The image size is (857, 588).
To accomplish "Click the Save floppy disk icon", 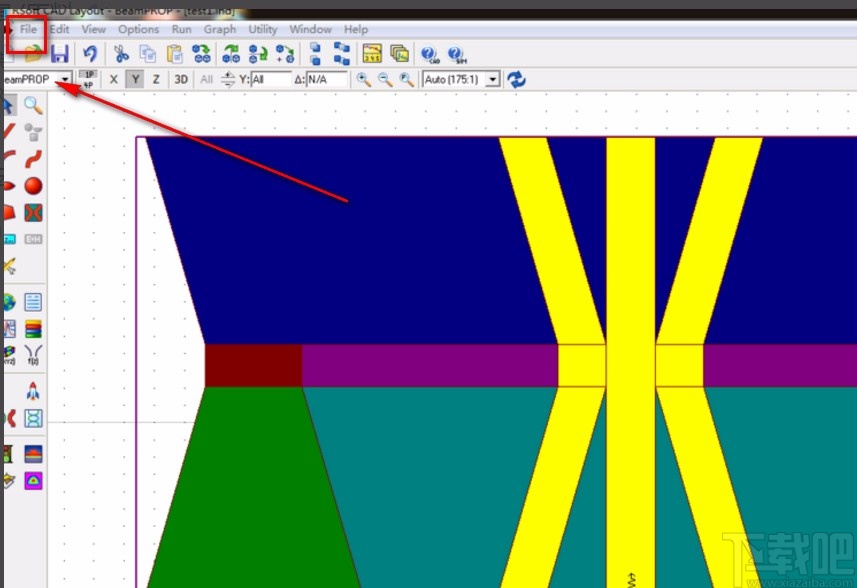I will (x=60, y=54).
